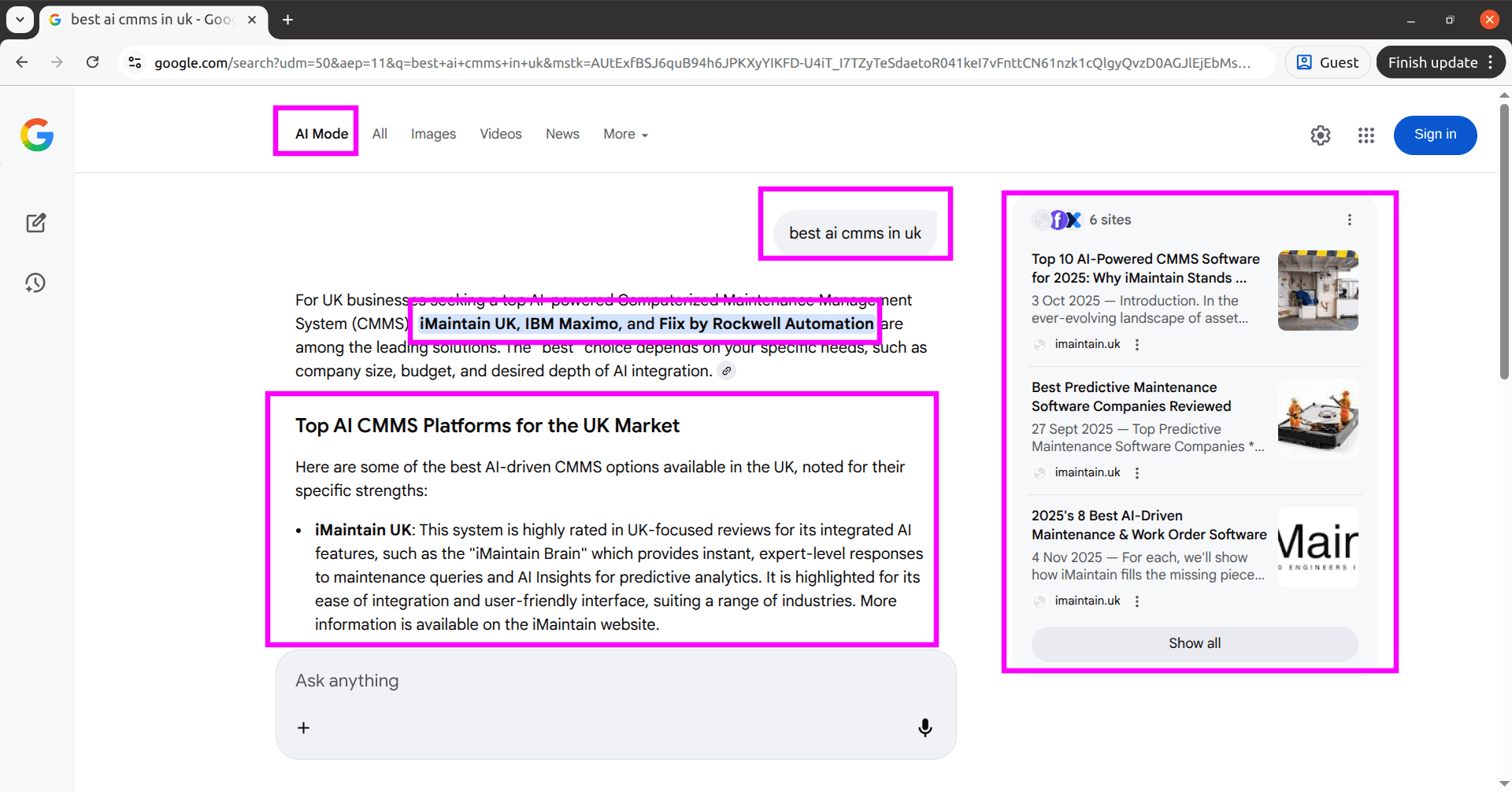The width and height of the screenshot is (1512, 792).
Task: Open the three-dot menu on the sources panel
Action: pos(1350,220)
